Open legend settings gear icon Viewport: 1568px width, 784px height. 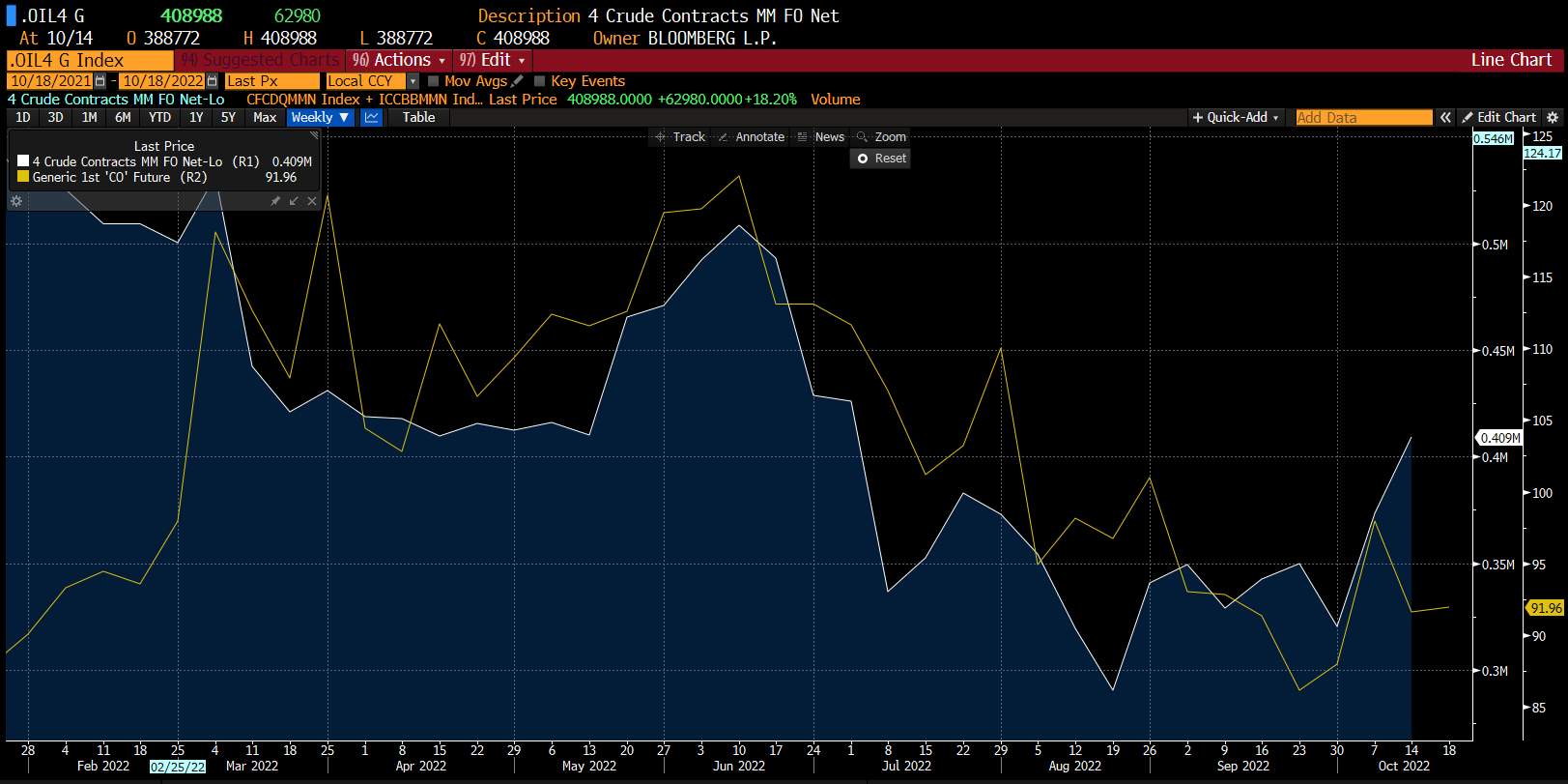15,201
